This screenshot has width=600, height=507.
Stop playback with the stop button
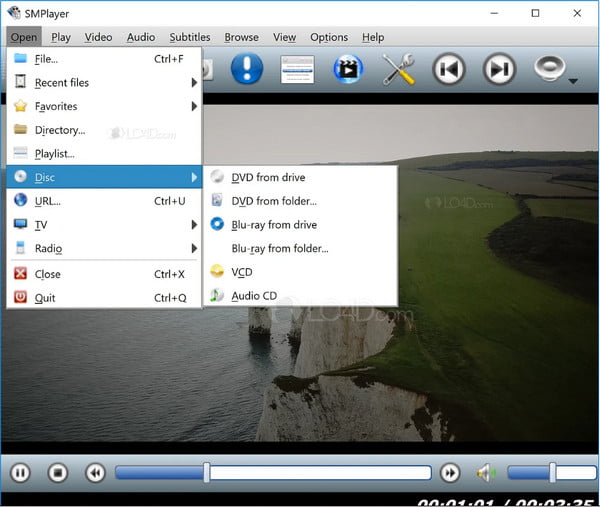pos(58,473)
